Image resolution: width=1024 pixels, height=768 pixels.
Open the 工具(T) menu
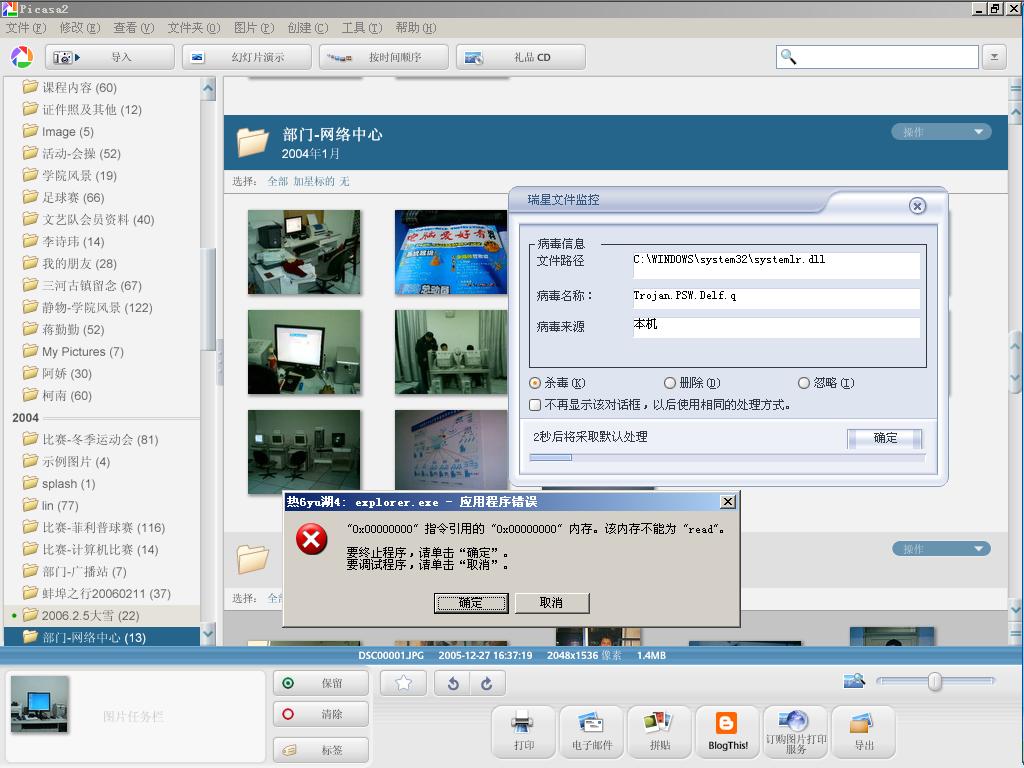point(360,28)
